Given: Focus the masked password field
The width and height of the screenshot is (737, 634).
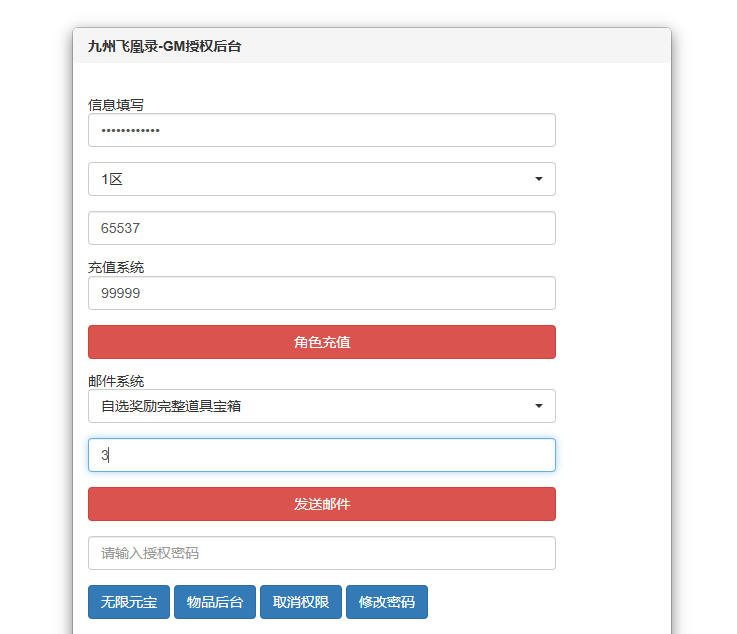Looking at the screenshot, I should point(321,130).
